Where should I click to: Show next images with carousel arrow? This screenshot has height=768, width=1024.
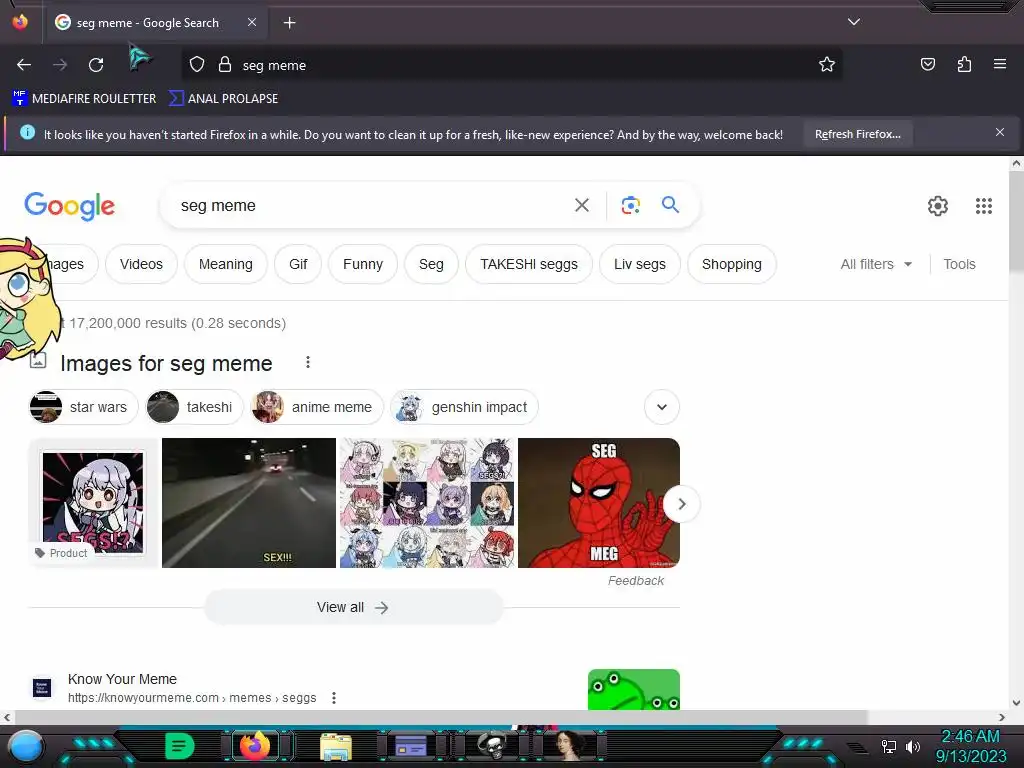pos(681,504)
